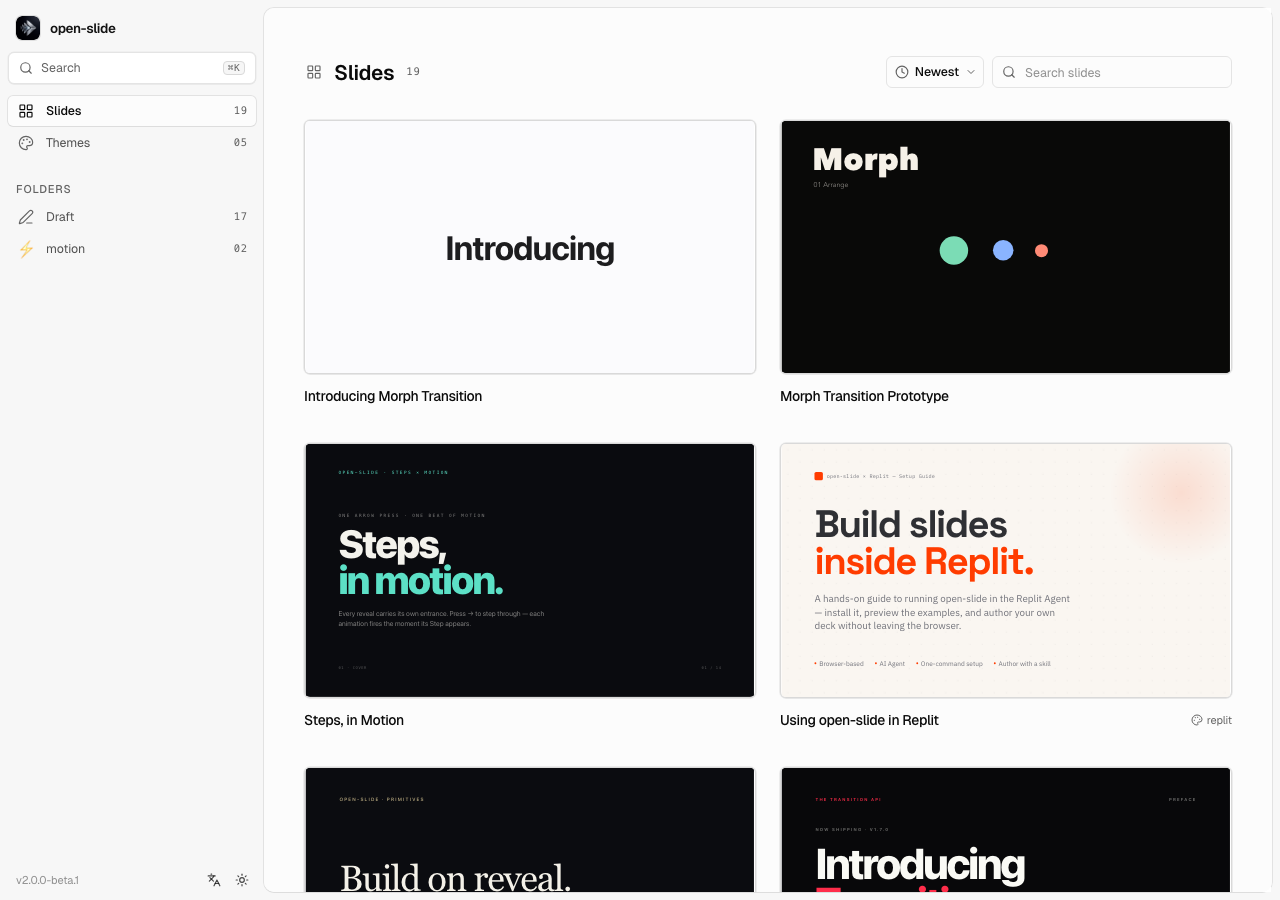This screenshot has height=900, width=1280.
Task: Open the Newest sort dropdown
Action: click(935, 72)
